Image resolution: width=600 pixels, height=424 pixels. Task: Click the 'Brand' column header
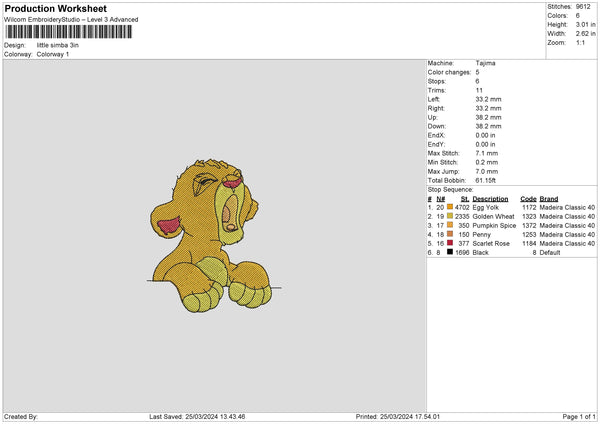[549, 199]
